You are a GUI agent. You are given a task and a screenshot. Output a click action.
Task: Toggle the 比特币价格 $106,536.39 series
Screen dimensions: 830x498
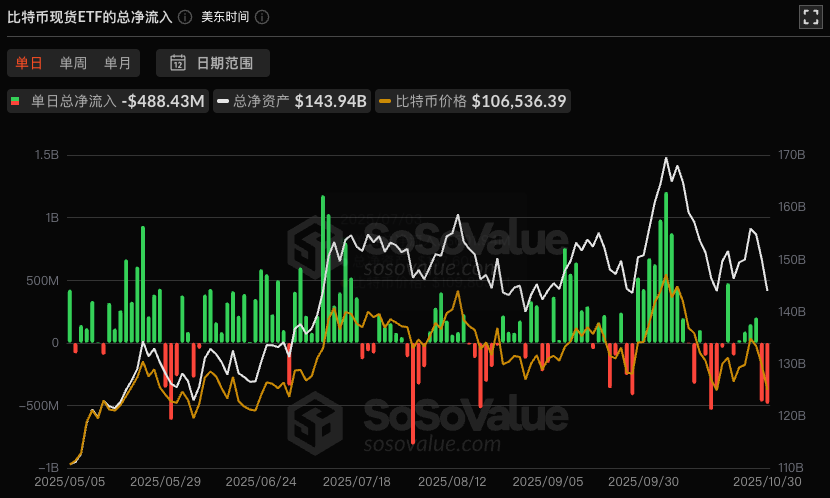click(x=474, y=101)
